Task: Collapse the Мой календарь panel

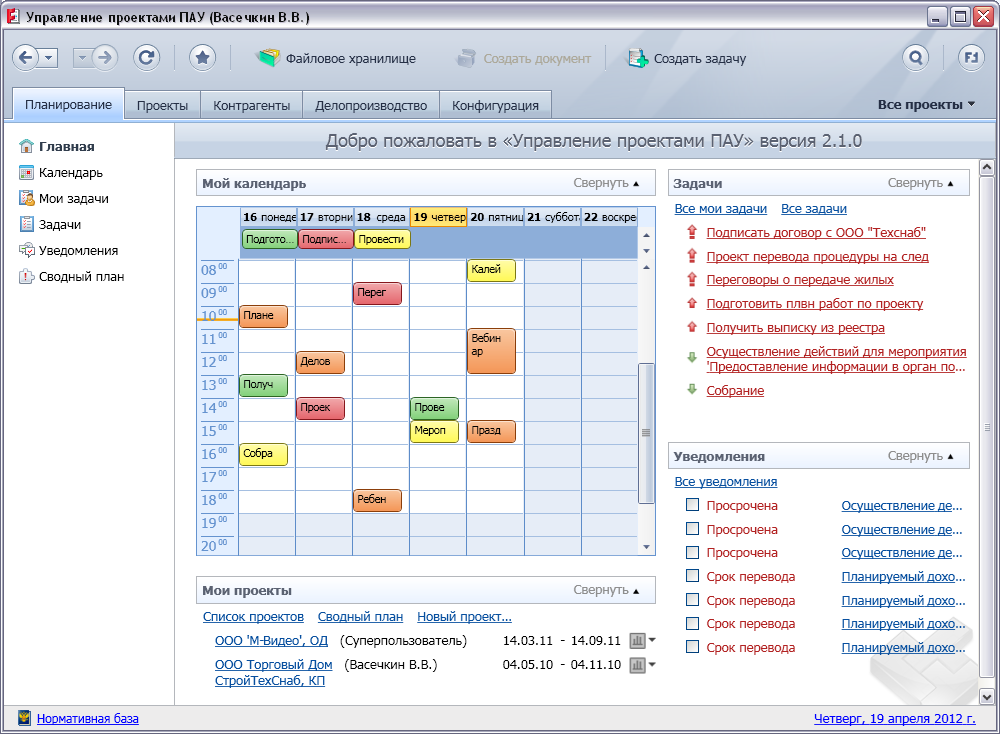Action: (606, 183)
